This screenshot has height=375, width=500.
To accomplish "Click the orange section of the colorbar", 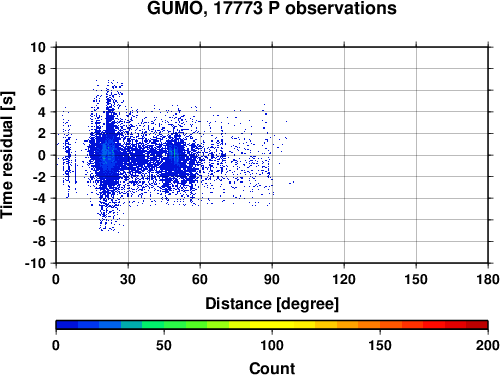I will [x=358, y=325].
